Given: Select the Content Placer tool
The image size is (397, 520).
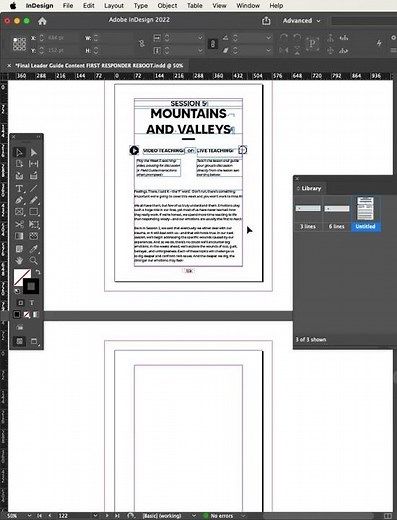Looking at the screenshot, I should click(34, 175).
